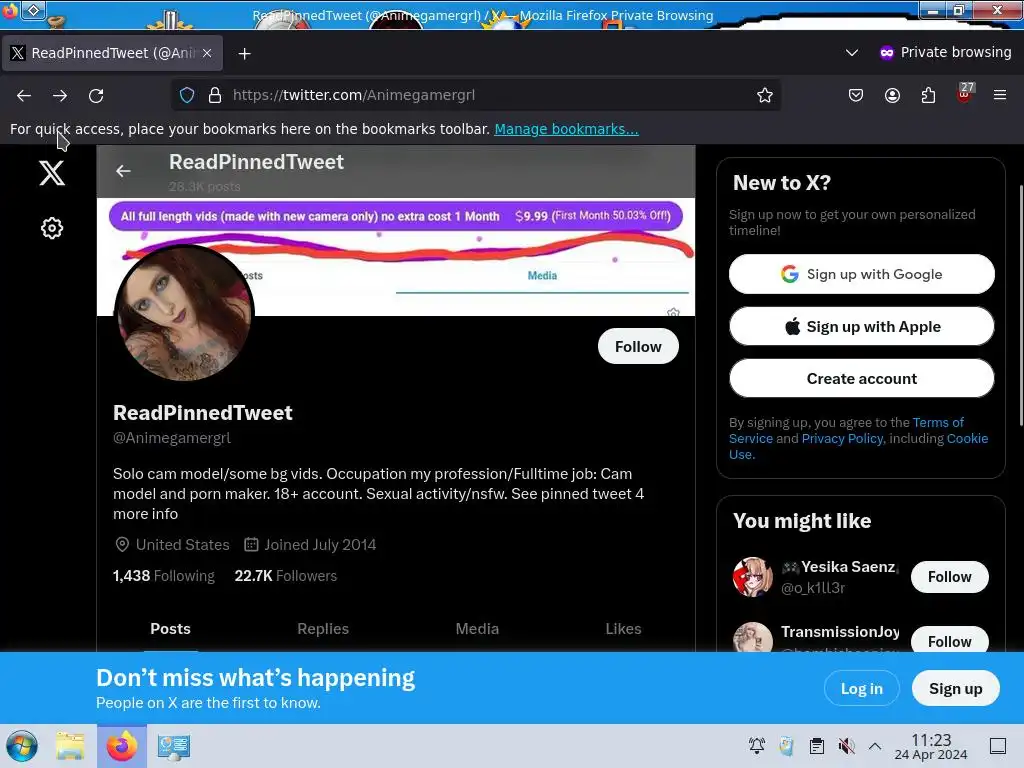Click the @Animegamergrl handle text
Image resolution: width=1024 pixels, height=768 pixels.
172,438
